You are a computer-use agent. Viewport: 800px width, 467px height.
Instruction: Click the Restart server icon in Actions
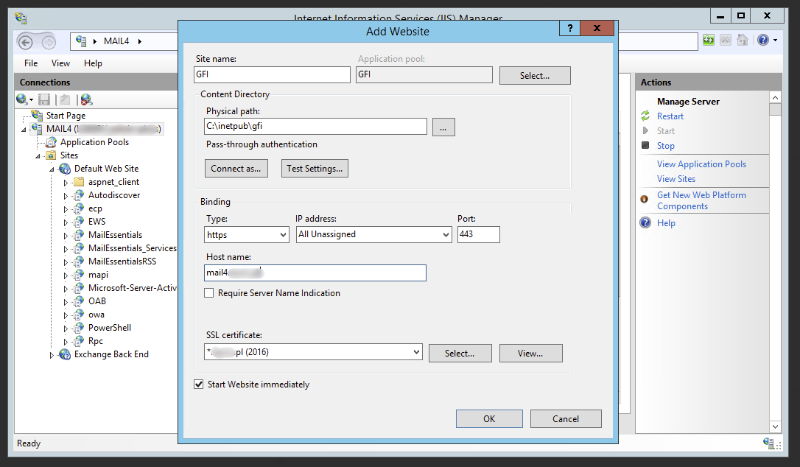[x=646, y=116]
